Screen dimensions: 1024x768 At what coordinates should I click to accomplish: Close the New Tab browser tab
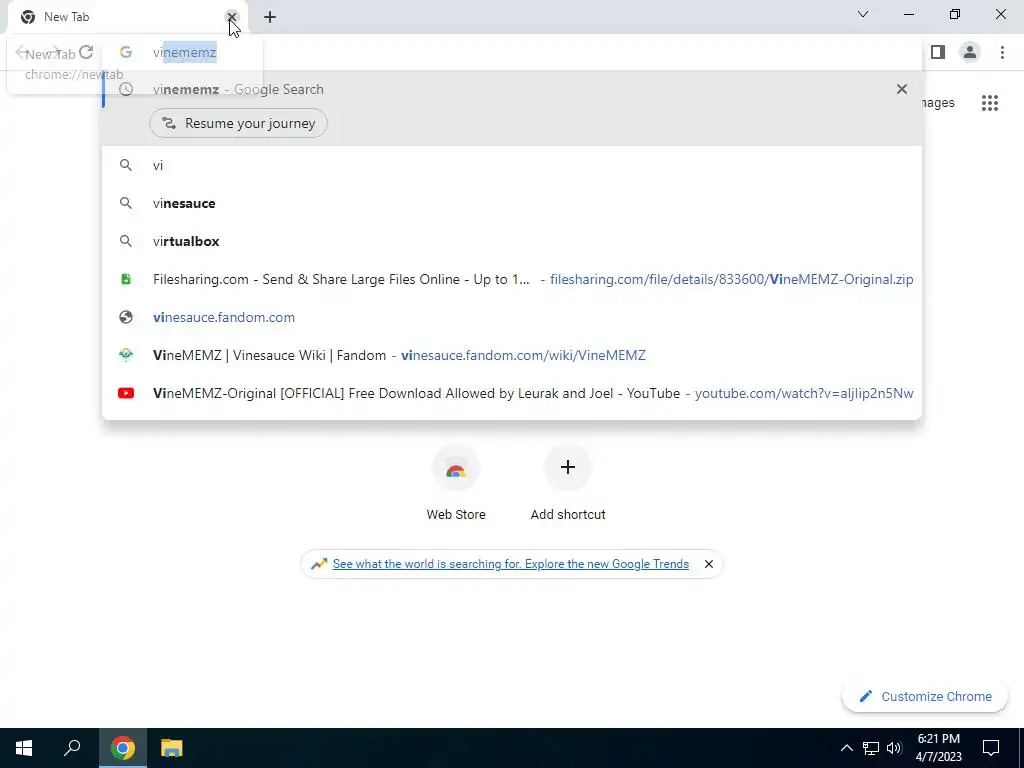click(x=231, y=17)
